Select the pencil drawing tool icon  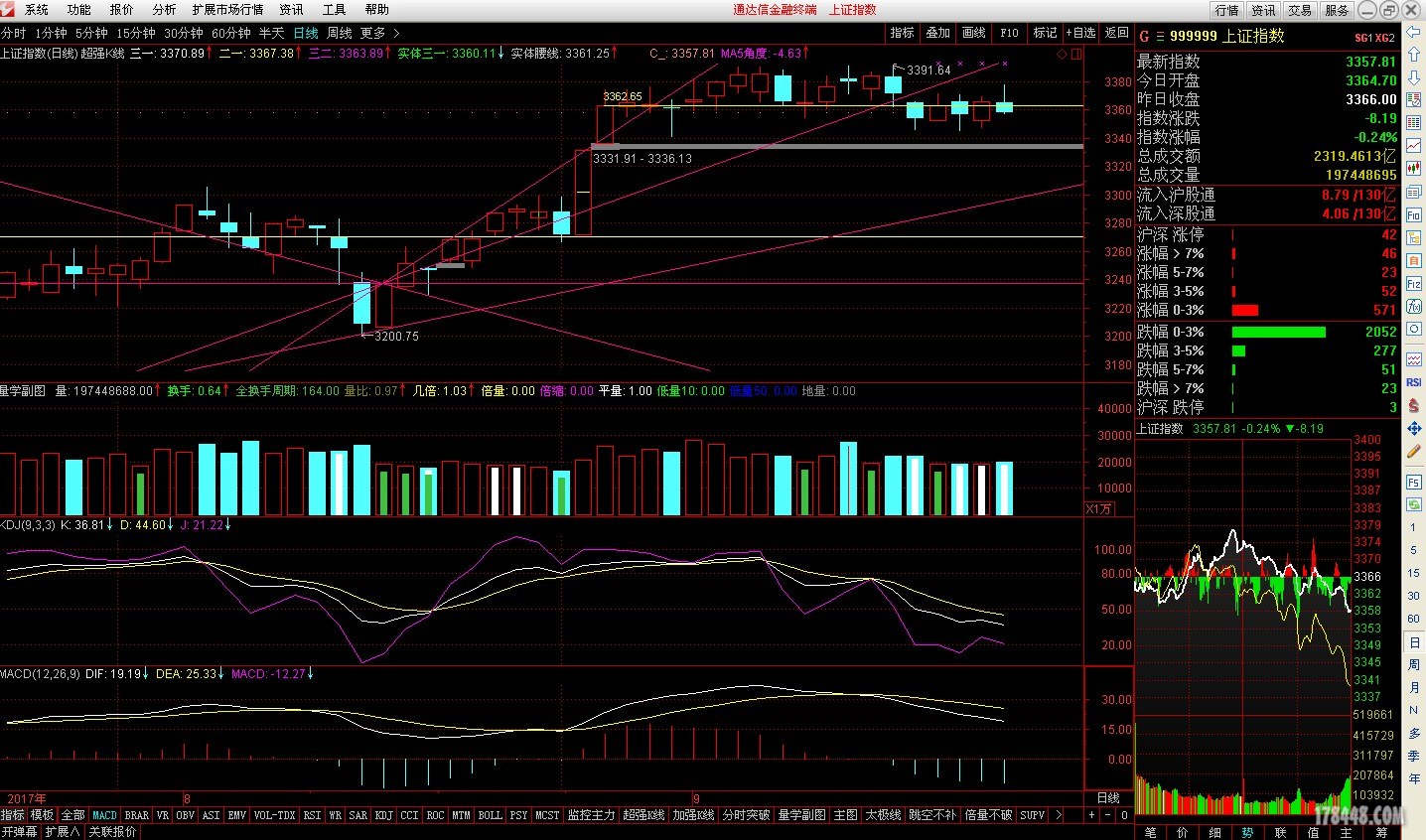tap(1414, 451)
